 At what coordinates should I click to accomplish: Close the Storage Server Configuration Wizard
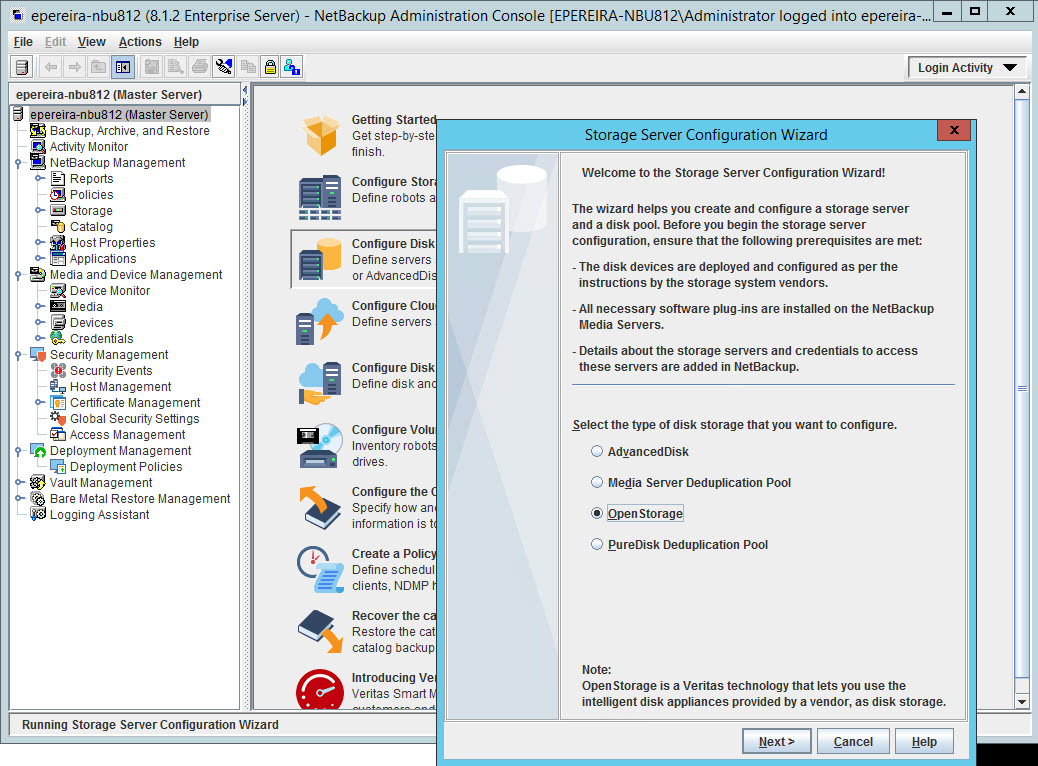click(954, 130)
